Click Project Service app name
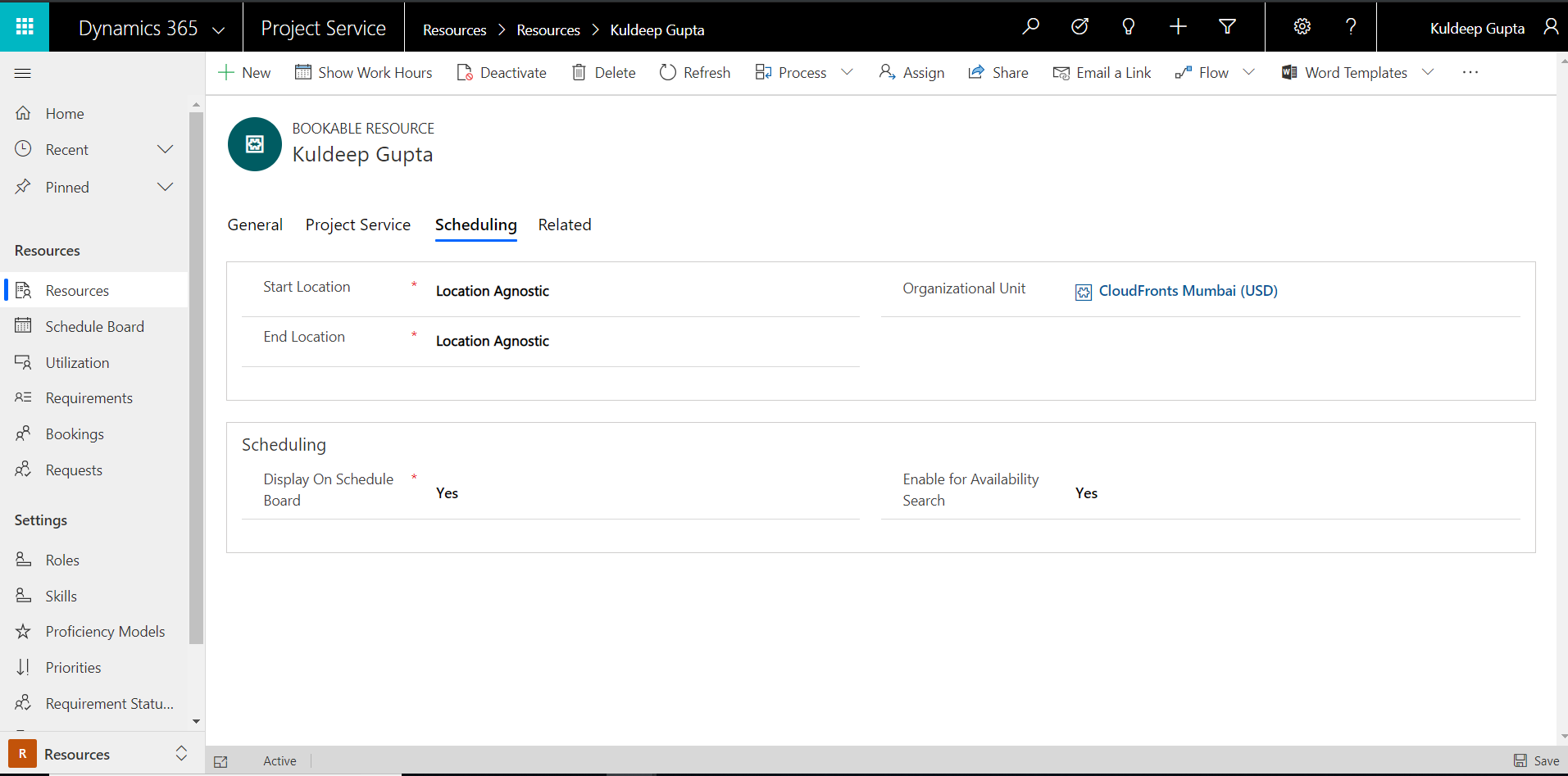The height and width of the screenshot is (776, 1568). point(323,28)
